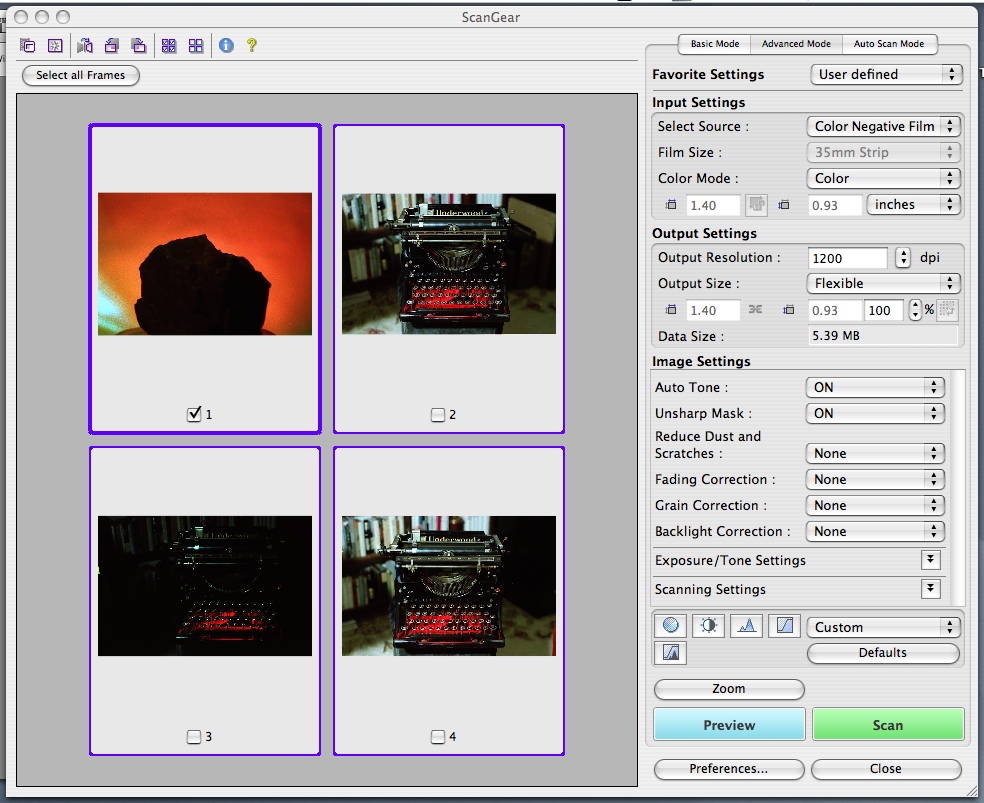Open the Brightness/Contrast adjustment tool
Viewport: 984px width, 803px height.
[x=708, y=626]
